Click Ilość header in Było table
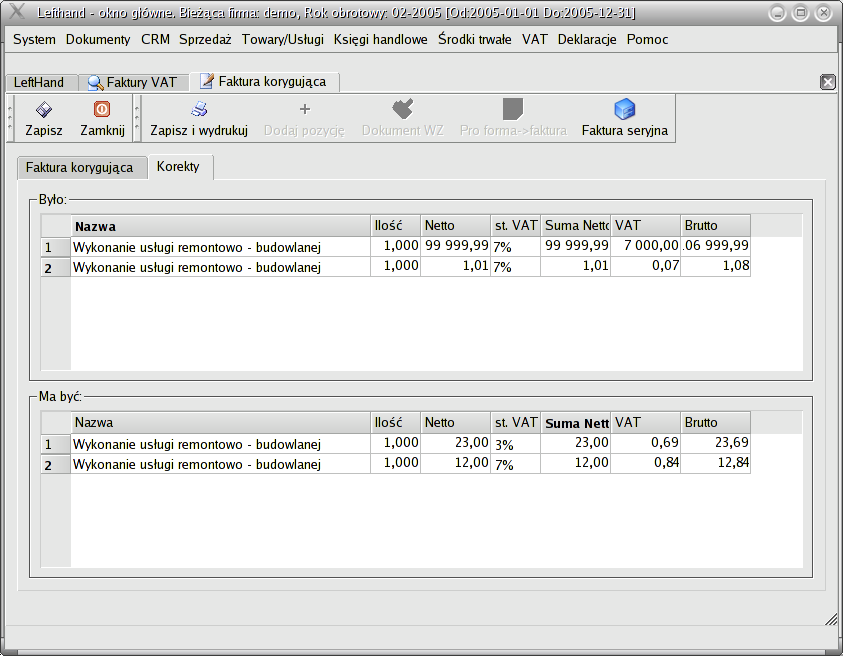 tap(395, 226)
